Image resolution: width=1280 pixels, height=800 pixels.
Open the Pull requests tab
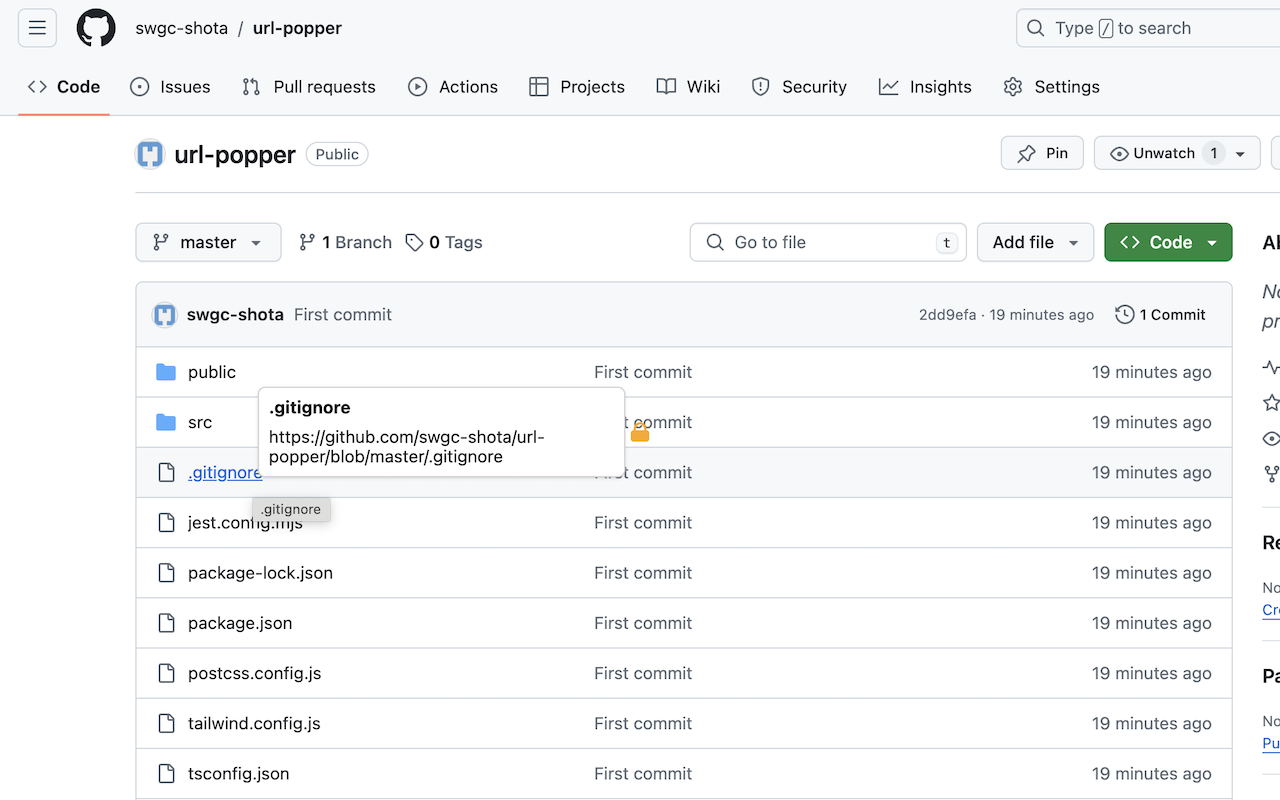(309, 87)
